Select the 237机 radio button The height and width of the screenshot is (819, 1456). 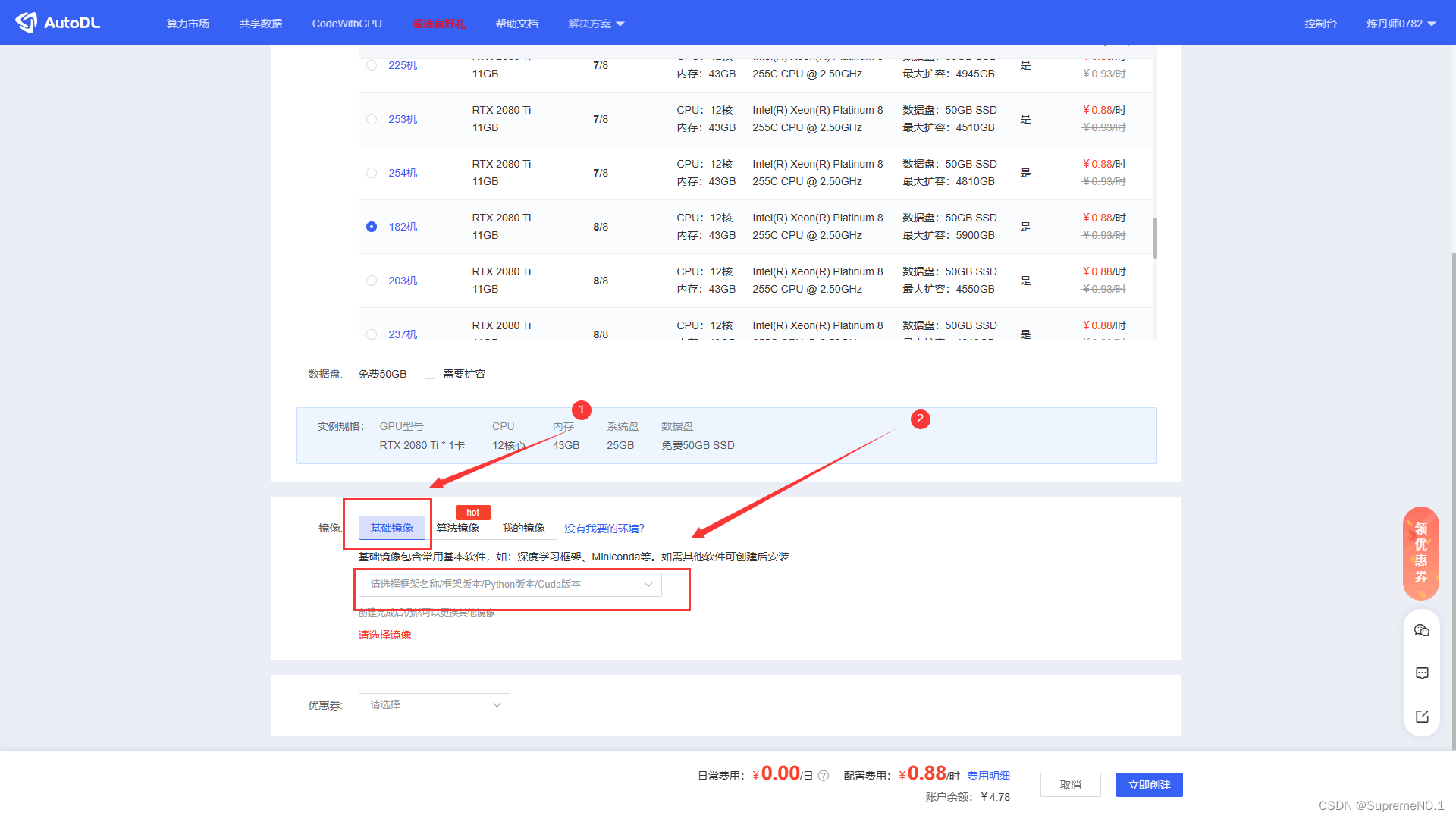[x=372, y=334]
